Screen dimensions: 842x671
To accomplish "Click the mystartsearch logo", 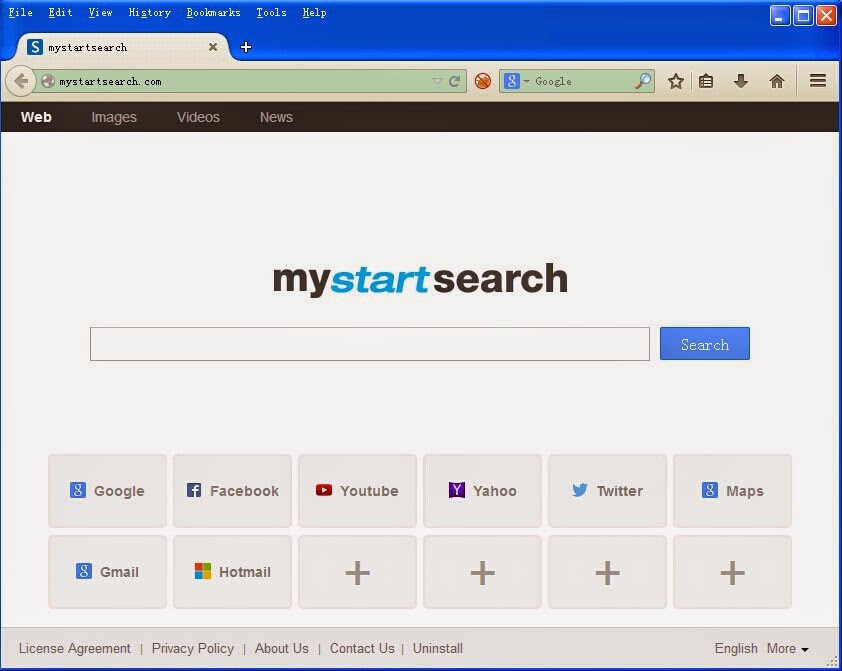I will pos(420,280).
